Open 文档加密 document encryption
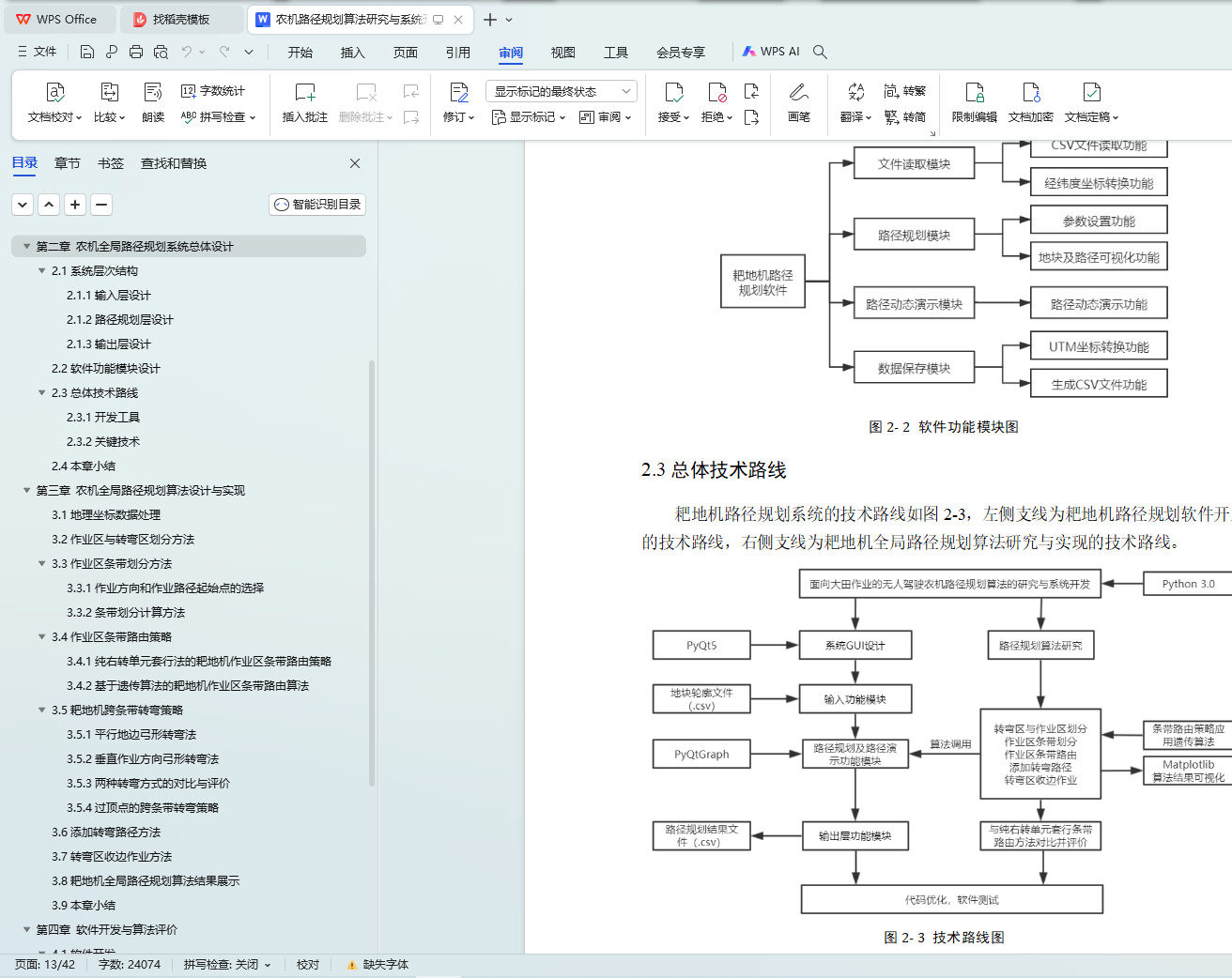 [x=1031, y=103]
